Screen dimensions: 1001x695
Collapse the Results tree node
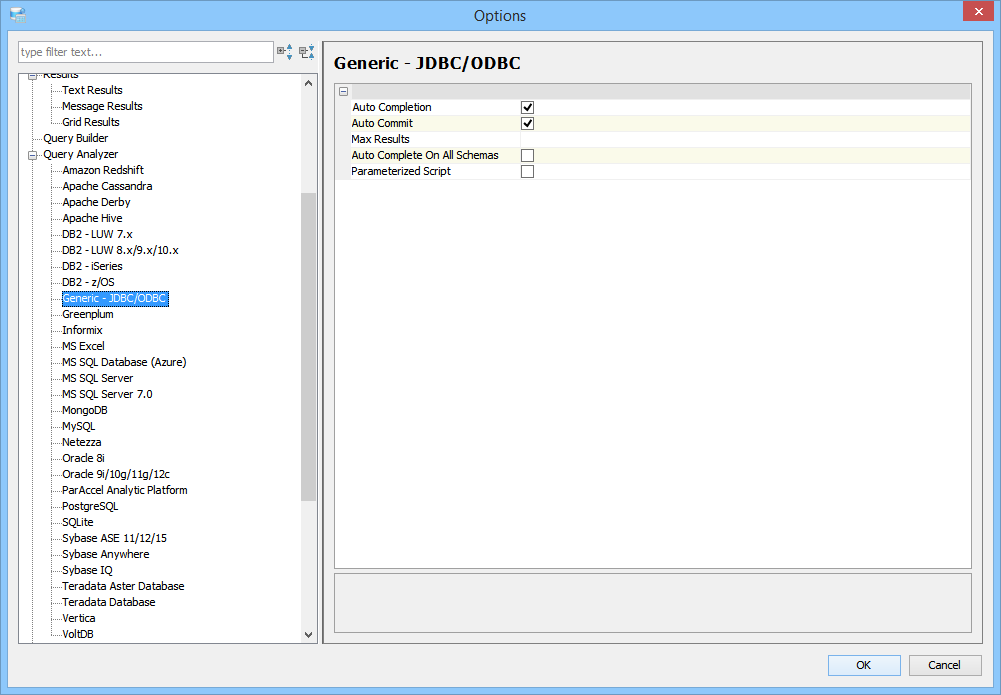tap(33, 76)
